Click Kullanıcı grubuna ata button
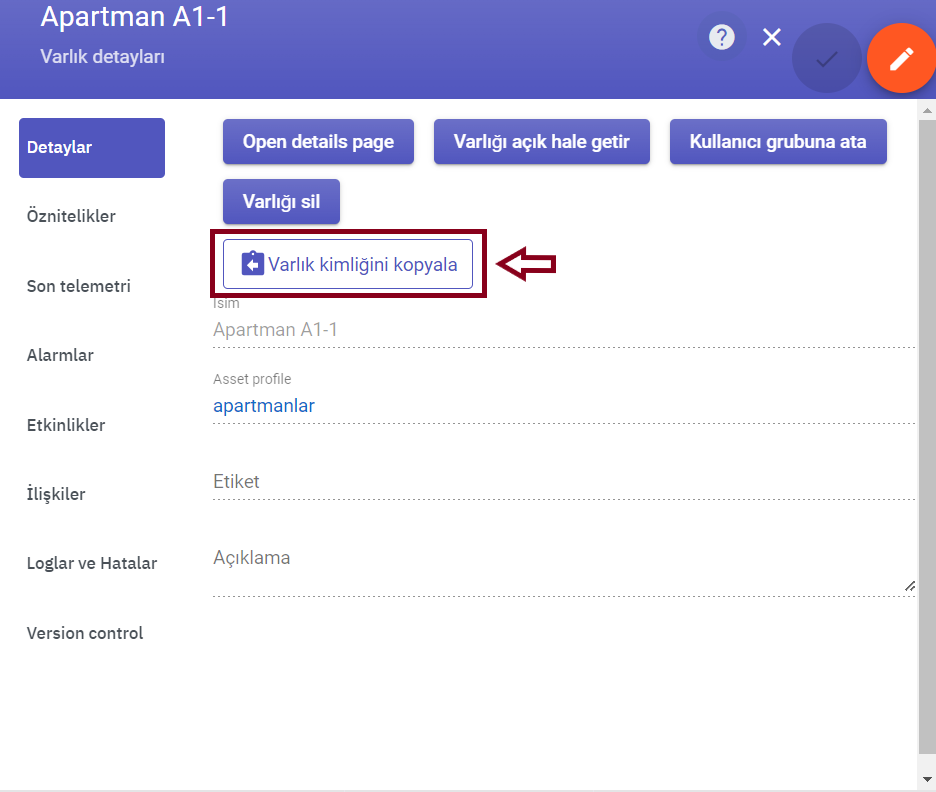Screen dimensions: 936x792 [778, 141]
